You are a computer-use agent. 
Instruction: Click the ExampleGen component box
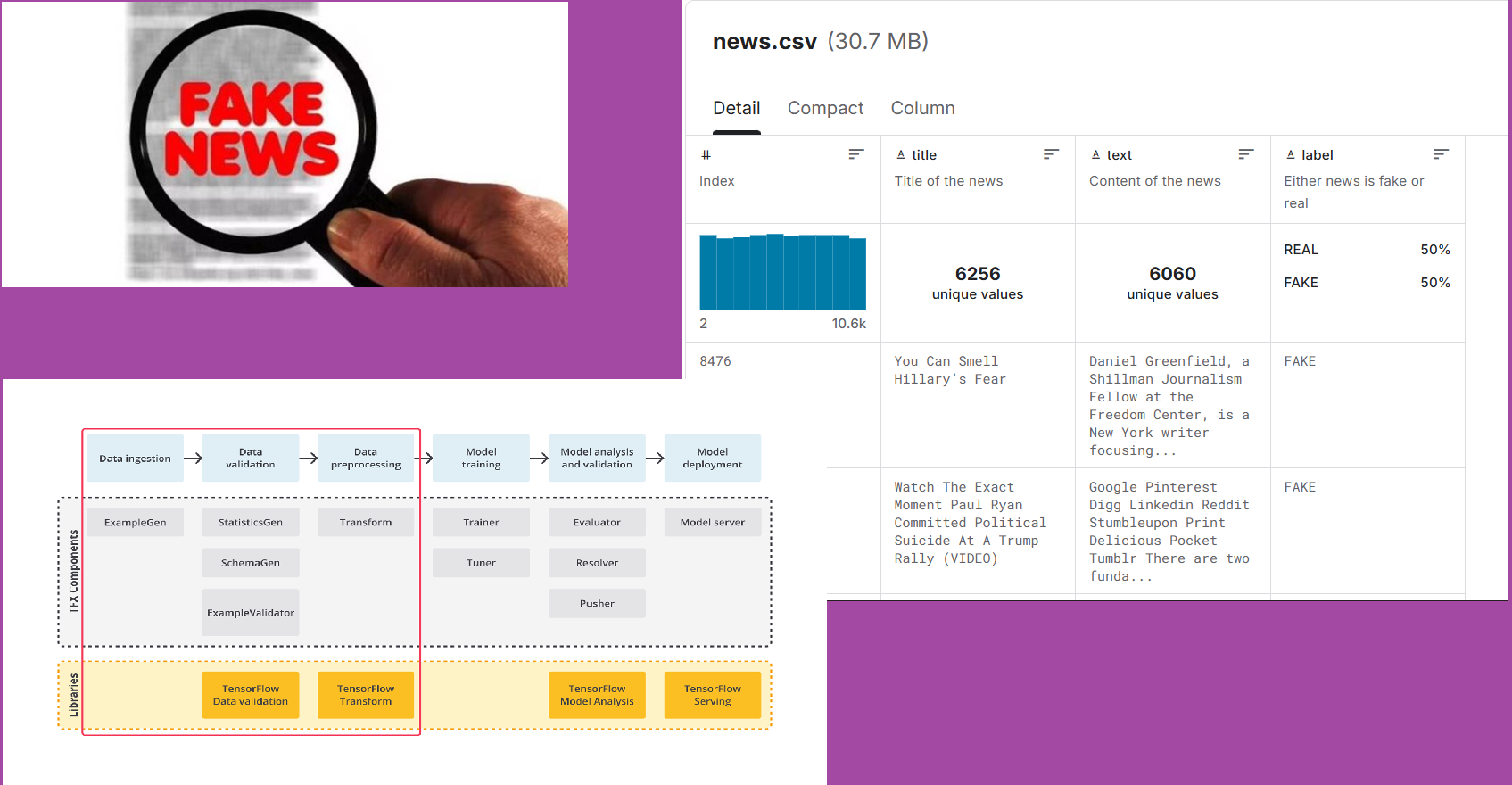135,522
